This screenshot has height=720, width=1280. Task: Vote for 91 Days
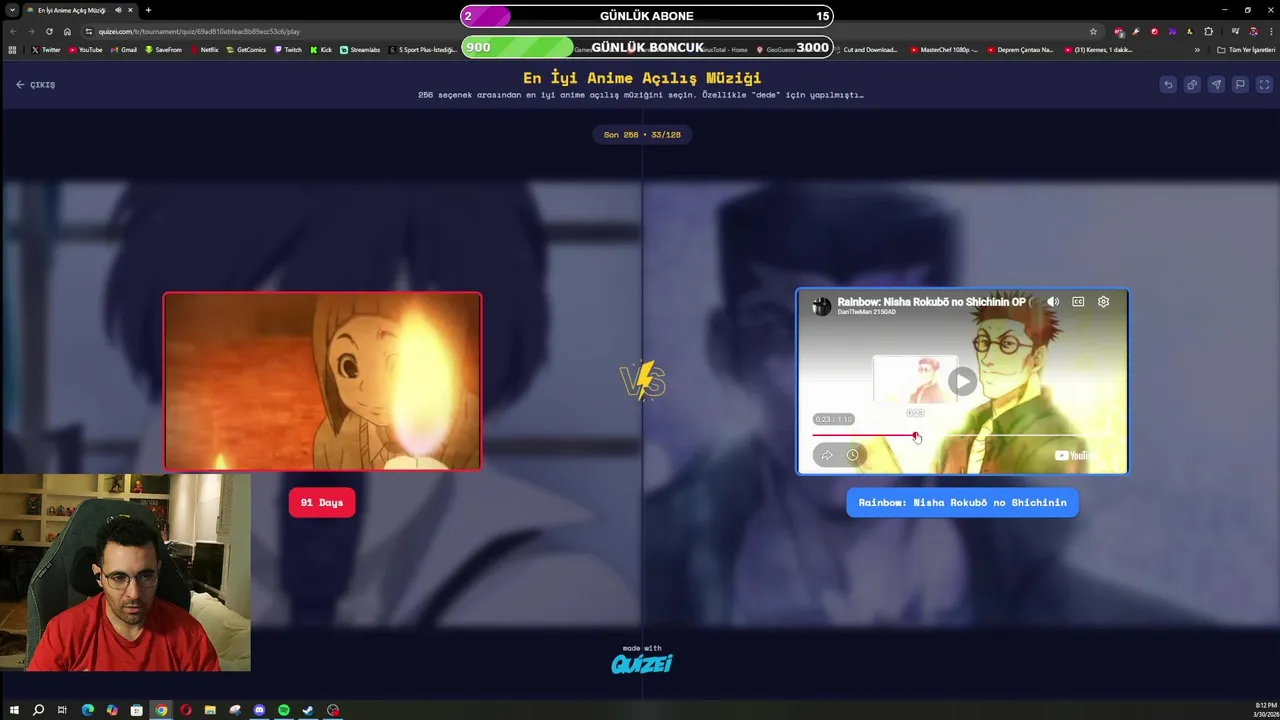coord(322,503)
